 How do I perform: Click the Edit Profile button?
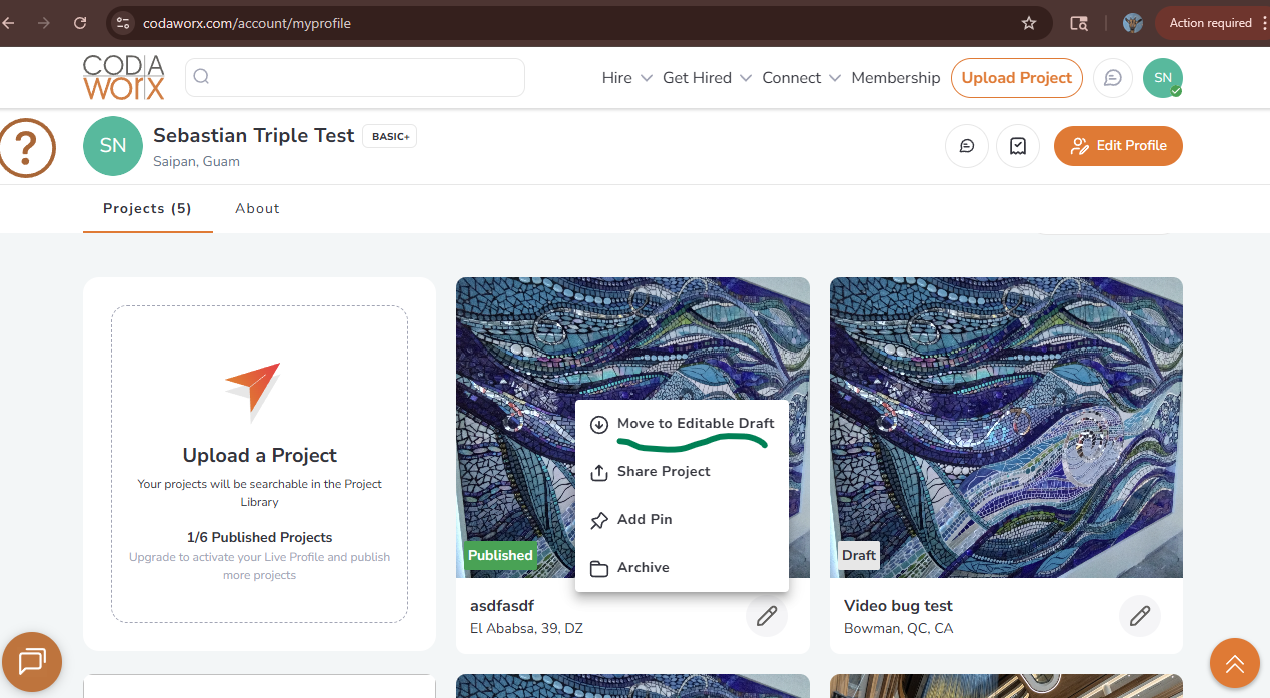[1118, 146]
